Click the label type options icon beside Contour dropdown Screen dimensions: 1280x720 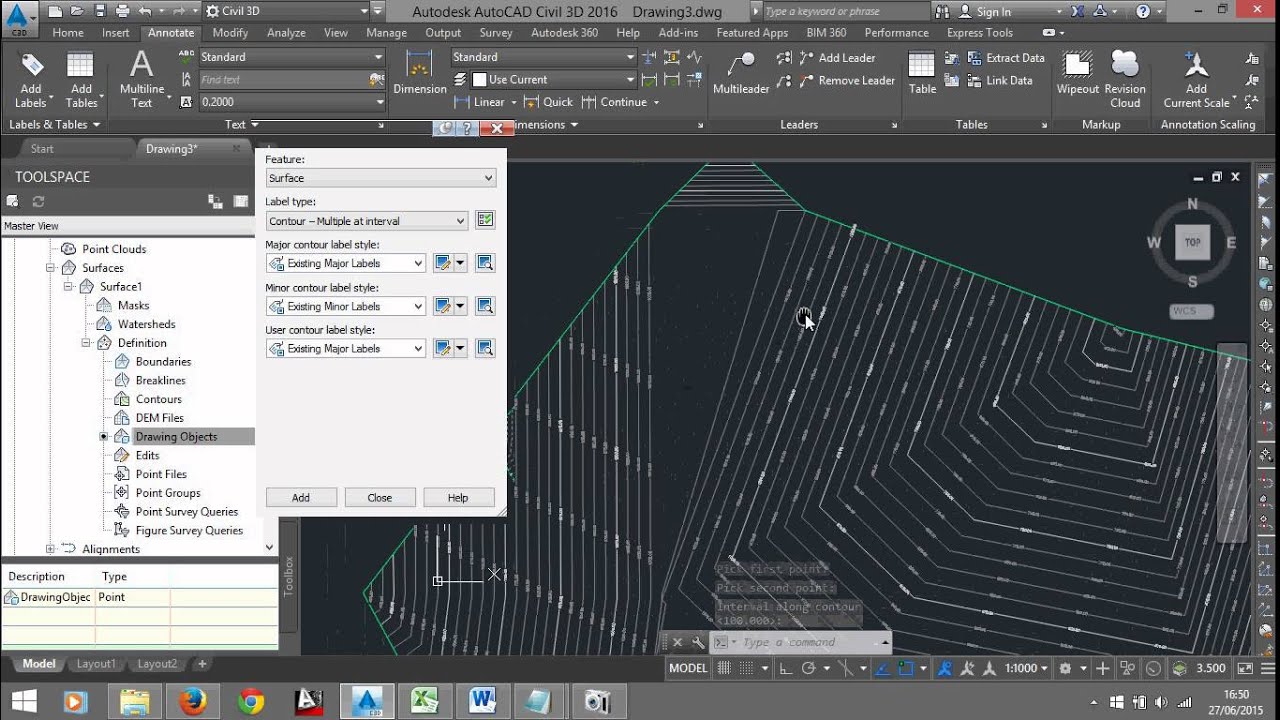pyautogui.click(x=485, y=220)
